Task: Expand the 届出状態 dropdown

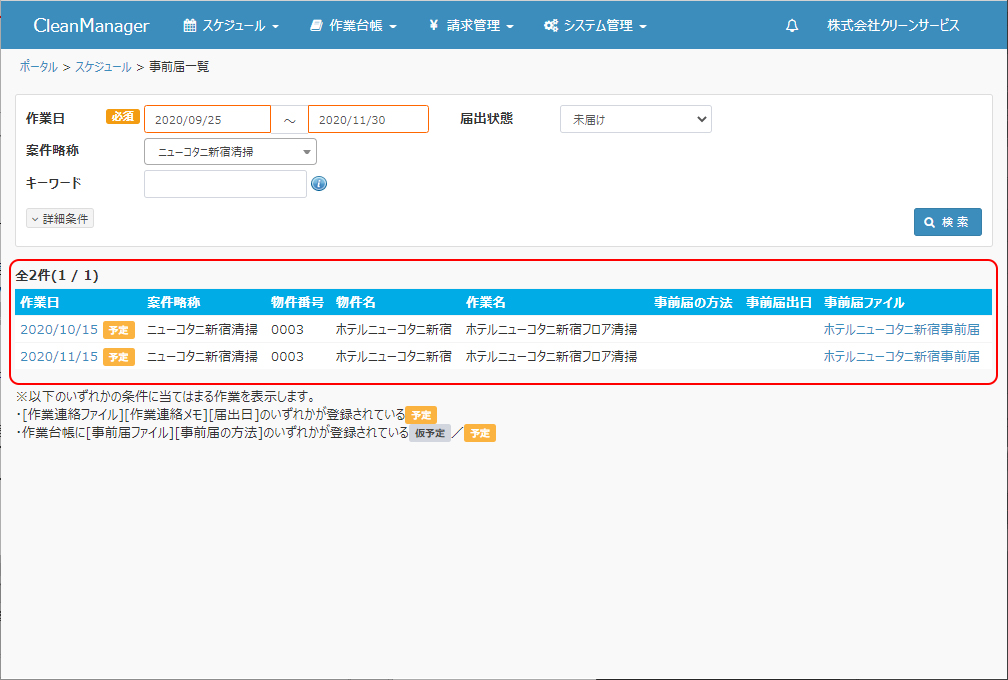Action: coord(635,119)
